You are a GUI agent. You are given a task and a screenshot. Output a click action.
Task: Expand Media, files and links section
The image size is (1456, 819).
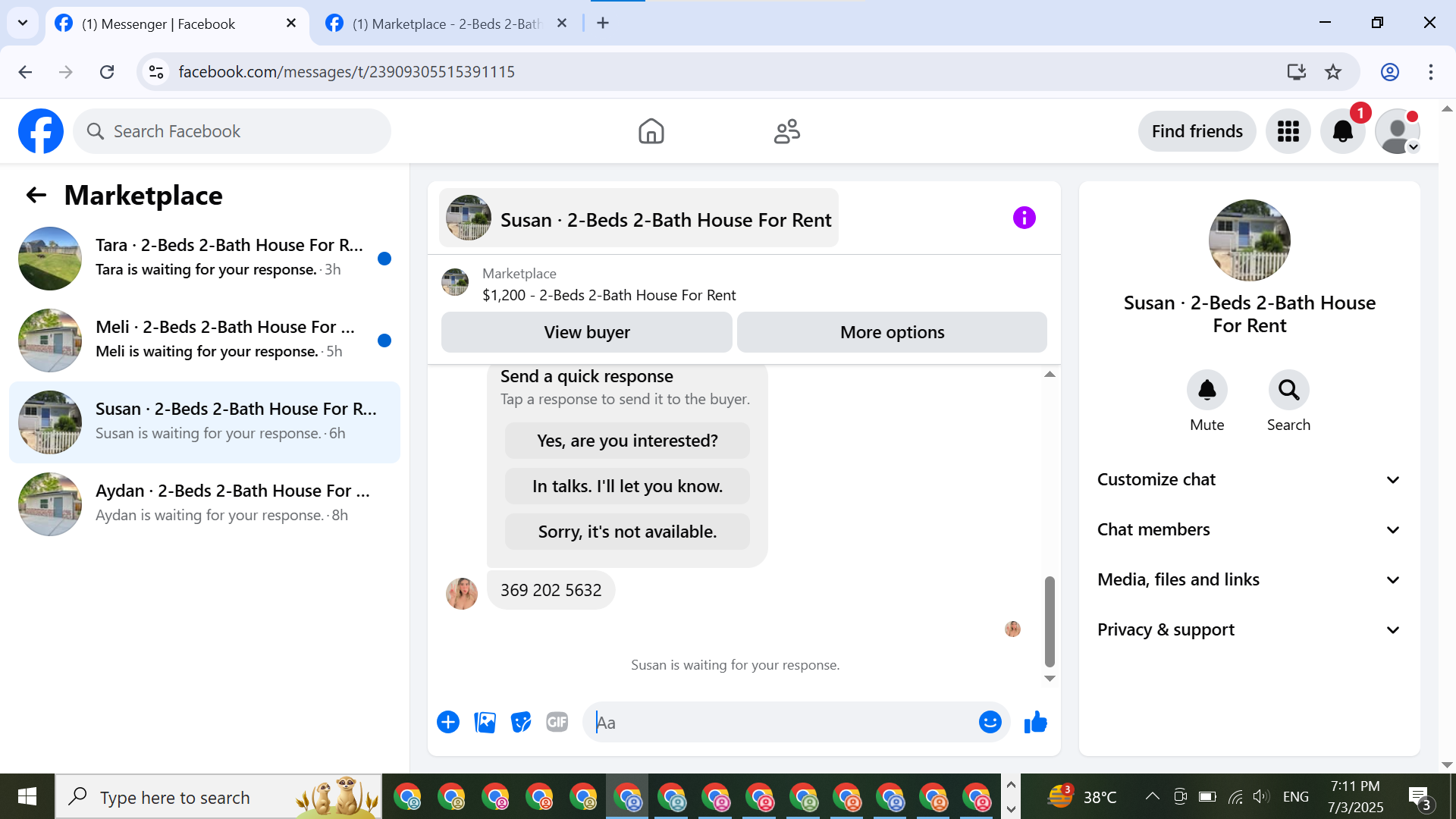1249,580
